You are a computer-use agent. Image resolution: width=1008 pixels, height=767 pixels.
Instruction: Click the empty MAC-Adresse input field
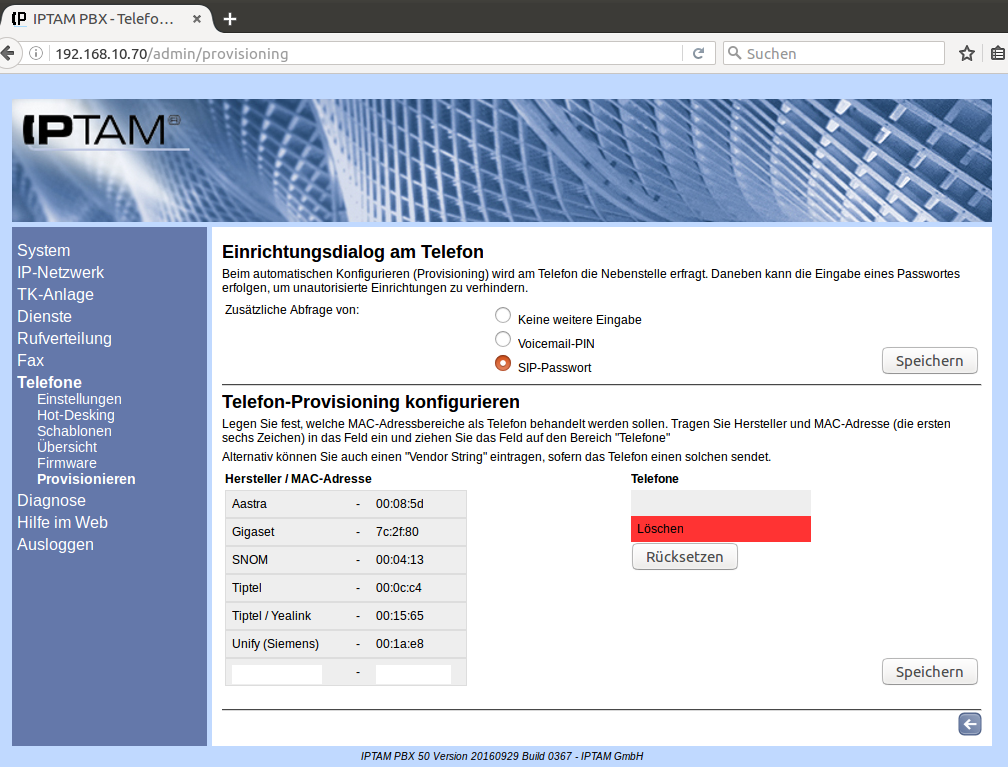(413, 674)
